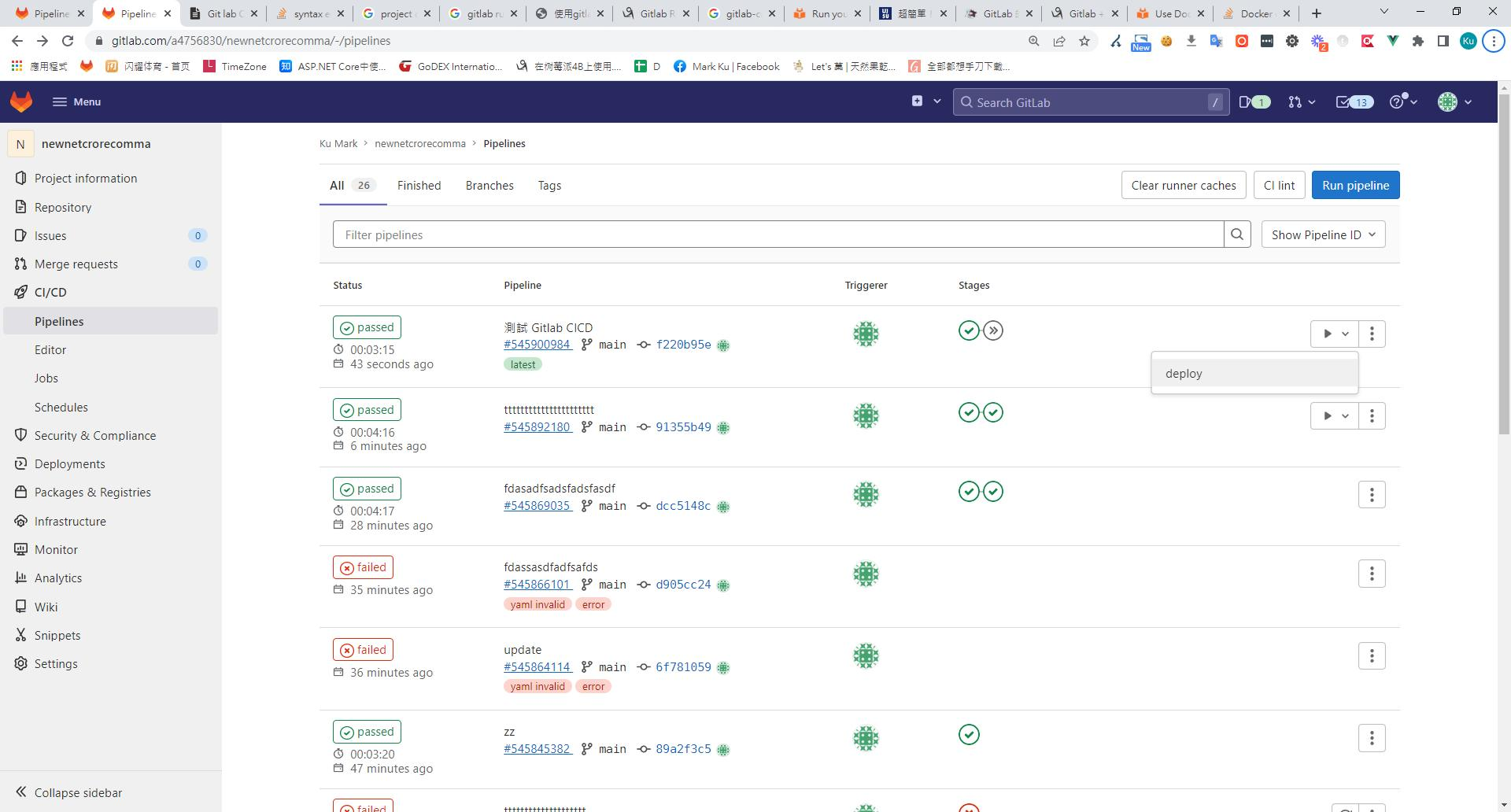Click the Filter pipelines input field

pos(778,234)
